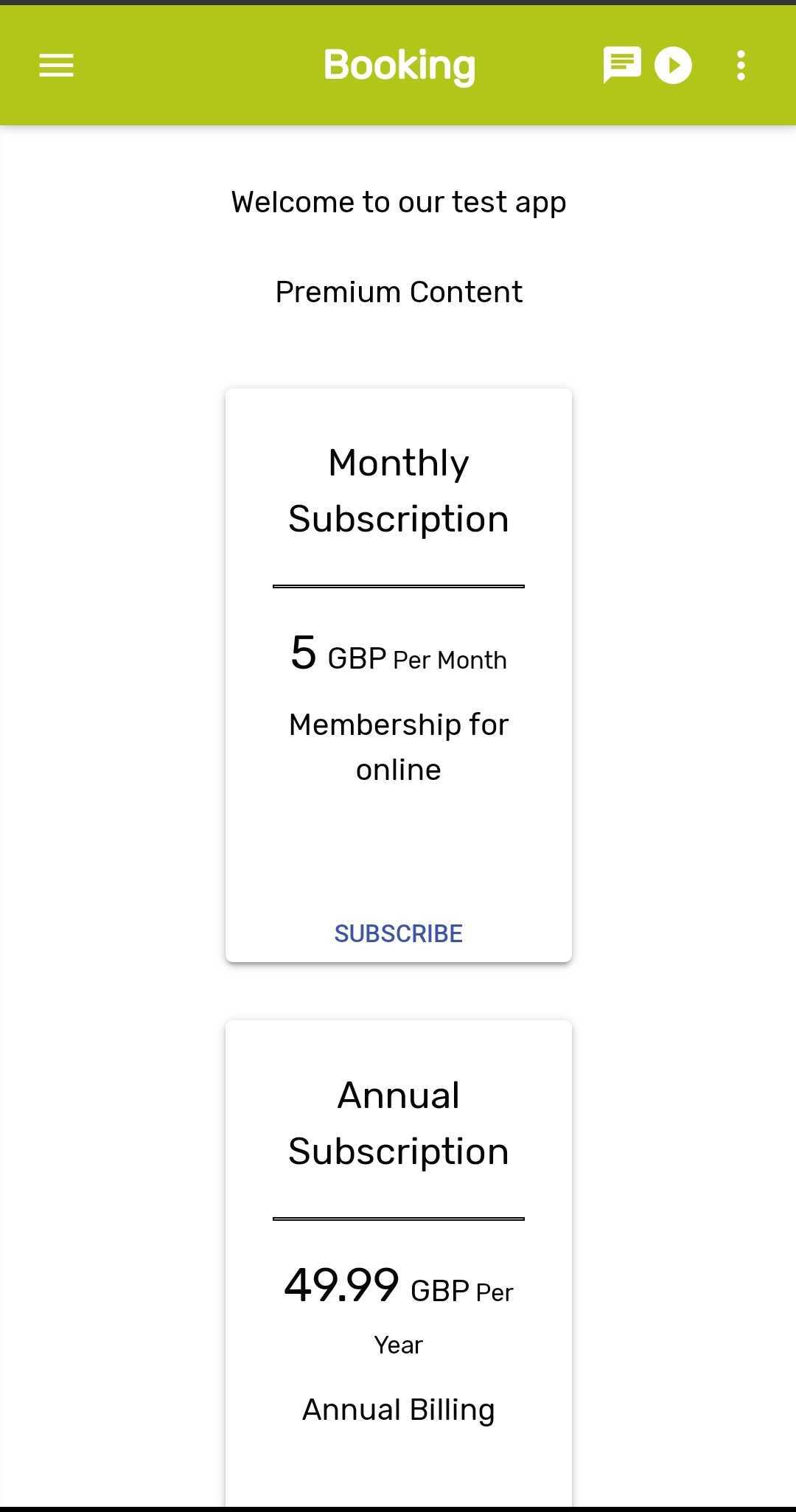Click the GBP label in the monthly price
Screen dimensions: 796x1512
click(x=357, y=658)
